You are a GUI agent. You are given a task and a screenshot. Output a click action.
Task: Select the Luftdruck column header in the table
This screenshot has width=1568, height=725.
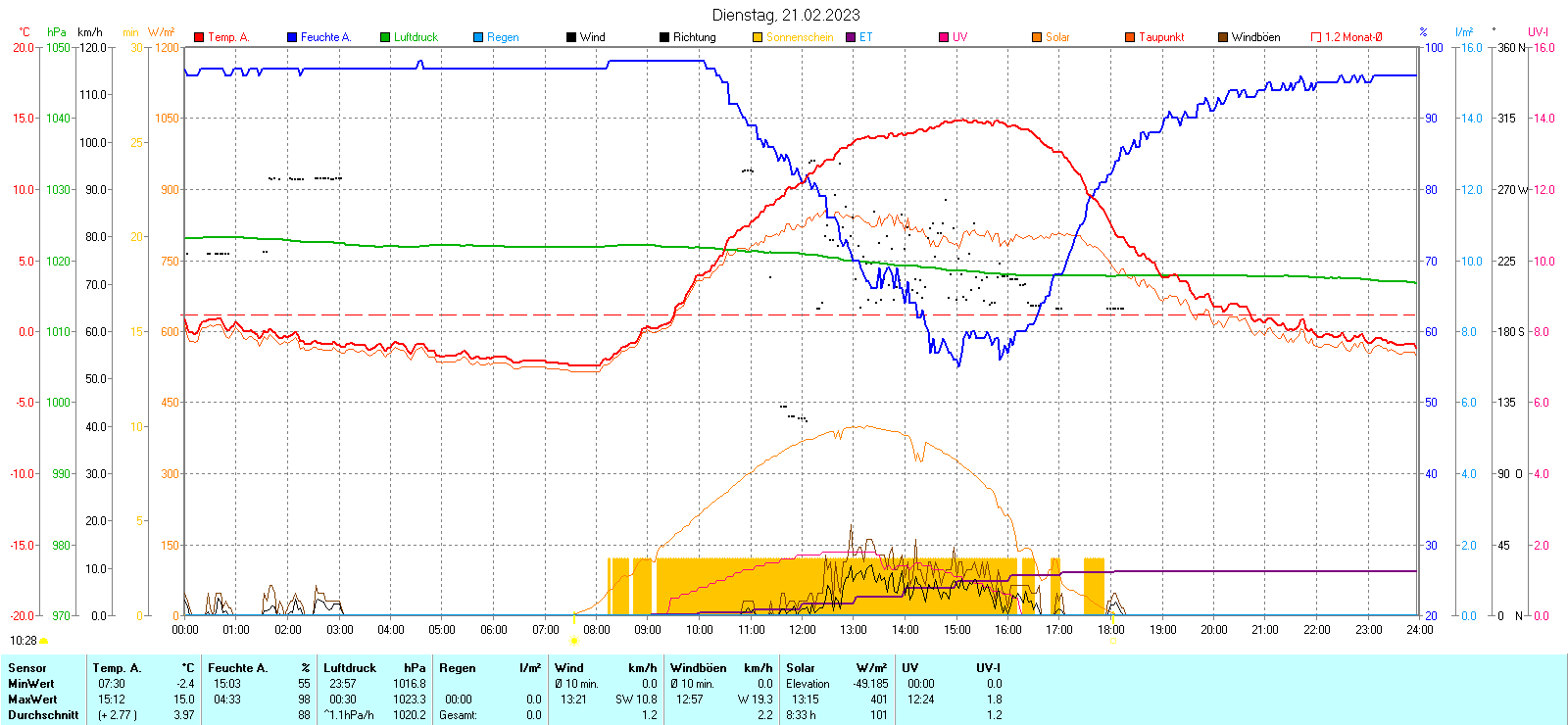click(350, 668)
